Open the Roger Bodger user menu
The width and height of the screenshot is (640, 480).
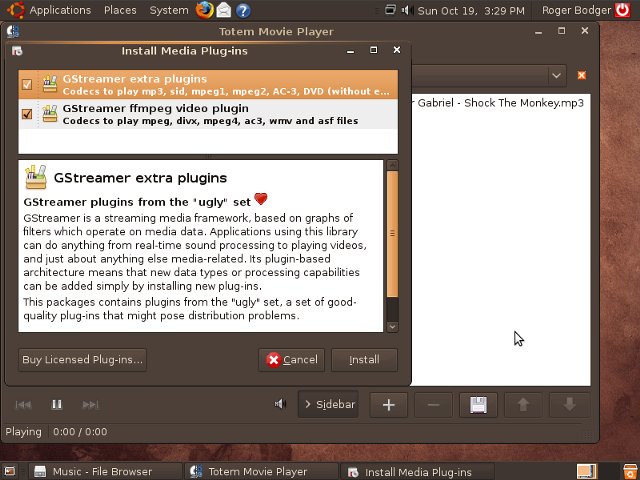click(576, 10)
